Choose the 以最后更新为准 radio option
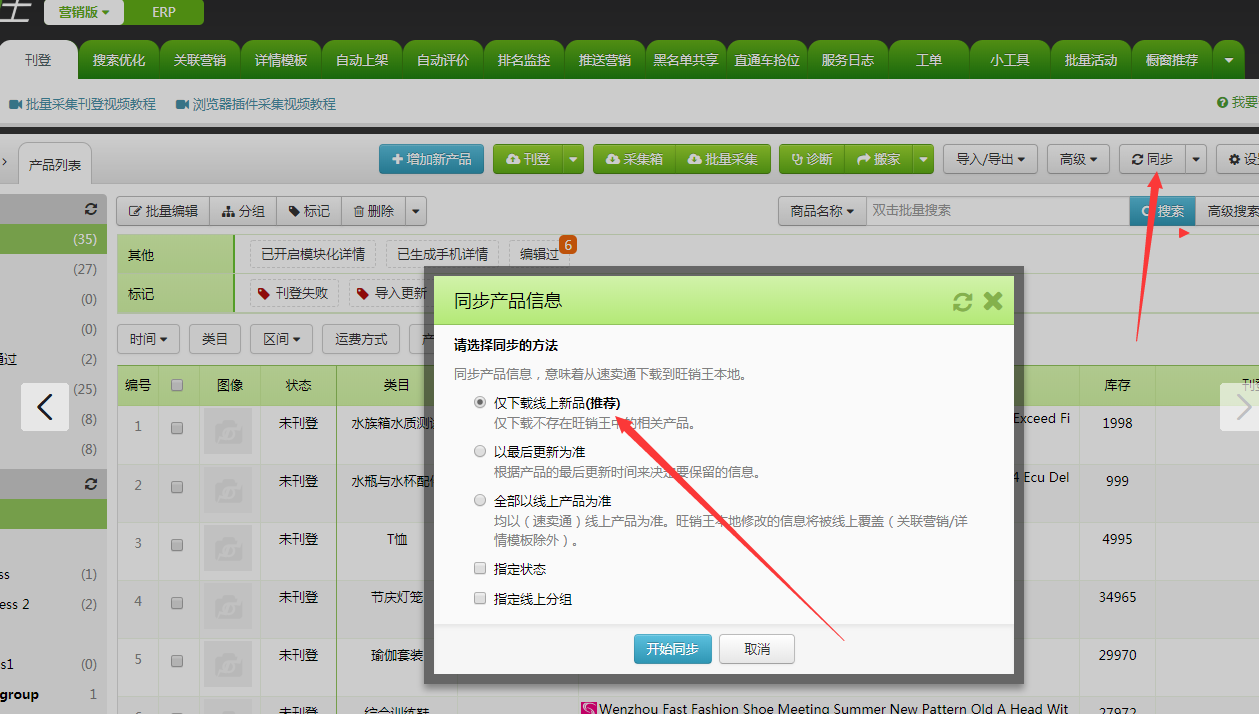1259x714 pixels. point(480,452)
